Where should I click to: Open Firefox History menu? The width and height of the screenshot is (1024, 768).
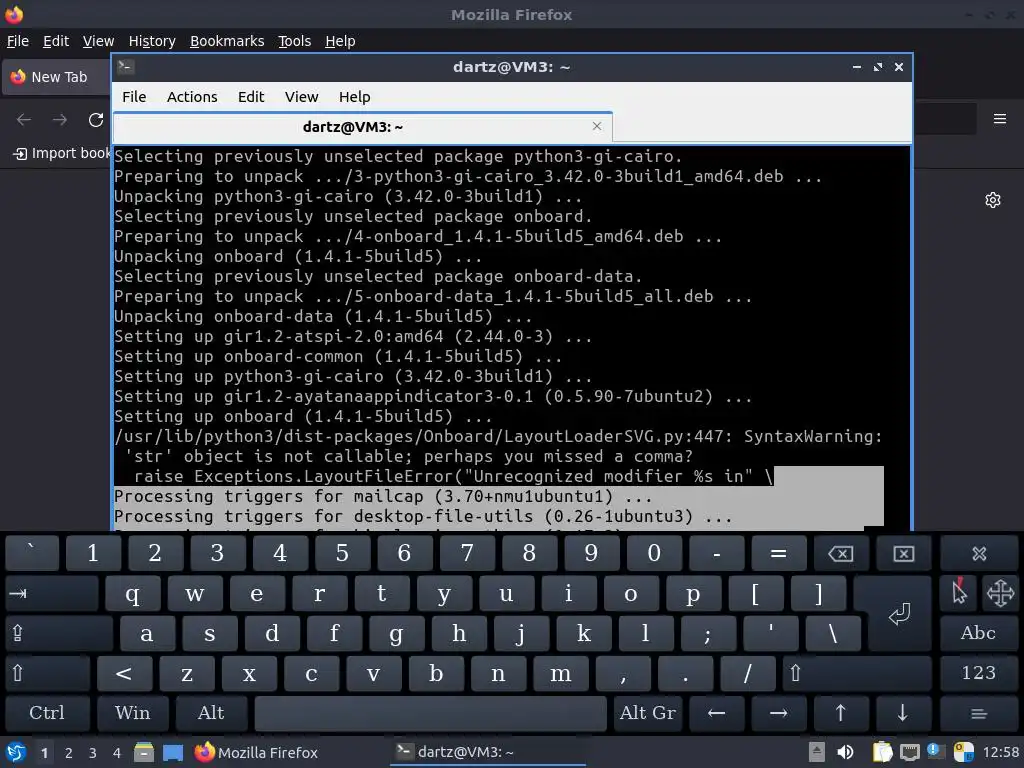pos(152,41)
